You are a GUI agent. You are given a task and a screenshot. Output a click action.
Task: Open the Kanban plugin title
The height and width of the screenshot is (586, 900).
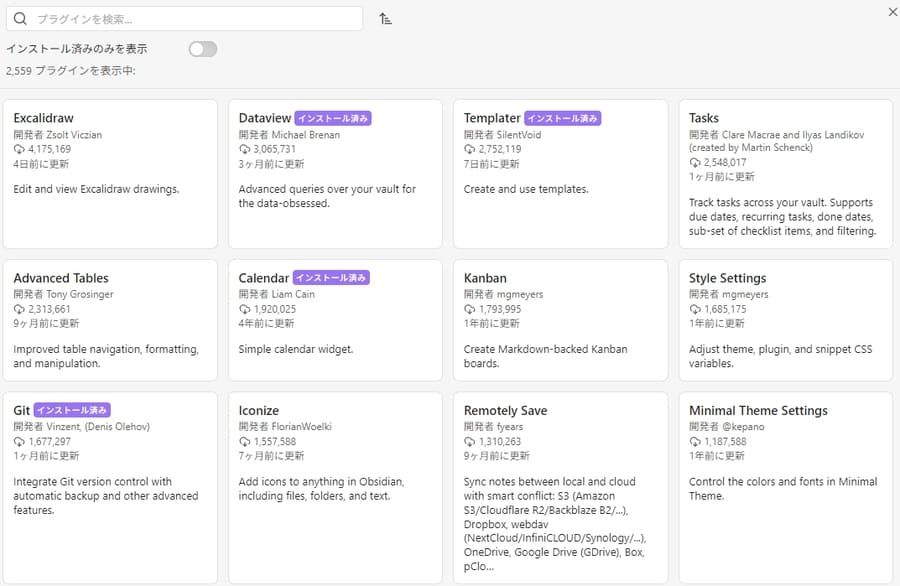pos(485,278)
